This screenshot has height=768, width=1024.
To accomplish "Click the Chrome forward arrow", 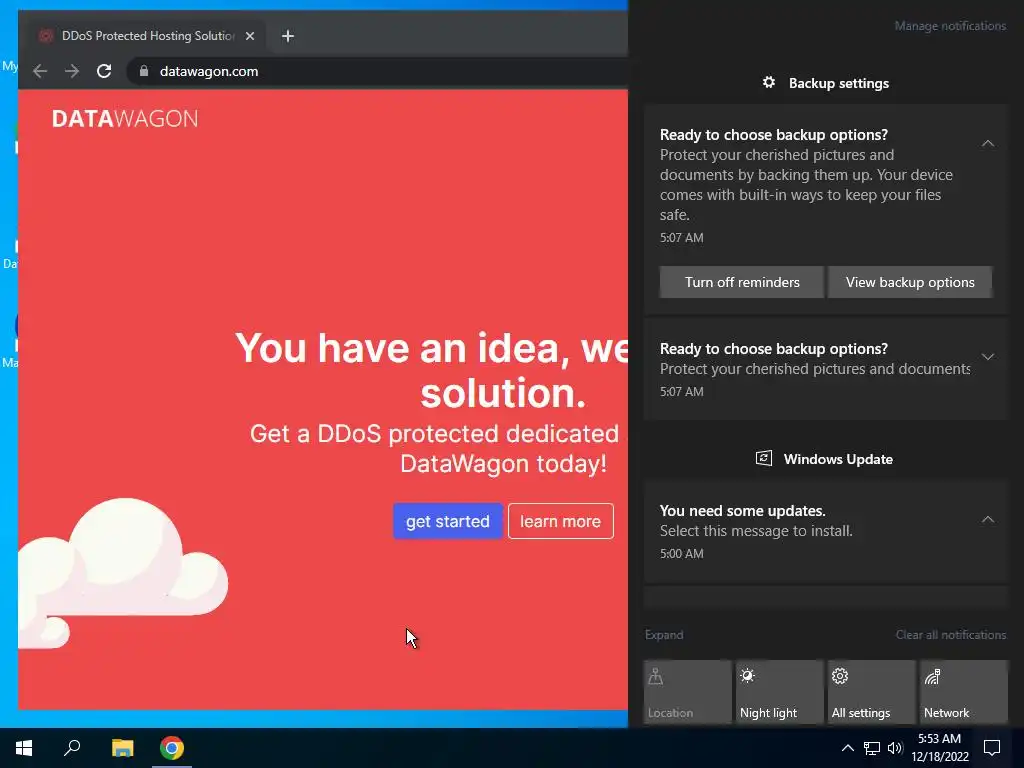I will coord(72,71).
